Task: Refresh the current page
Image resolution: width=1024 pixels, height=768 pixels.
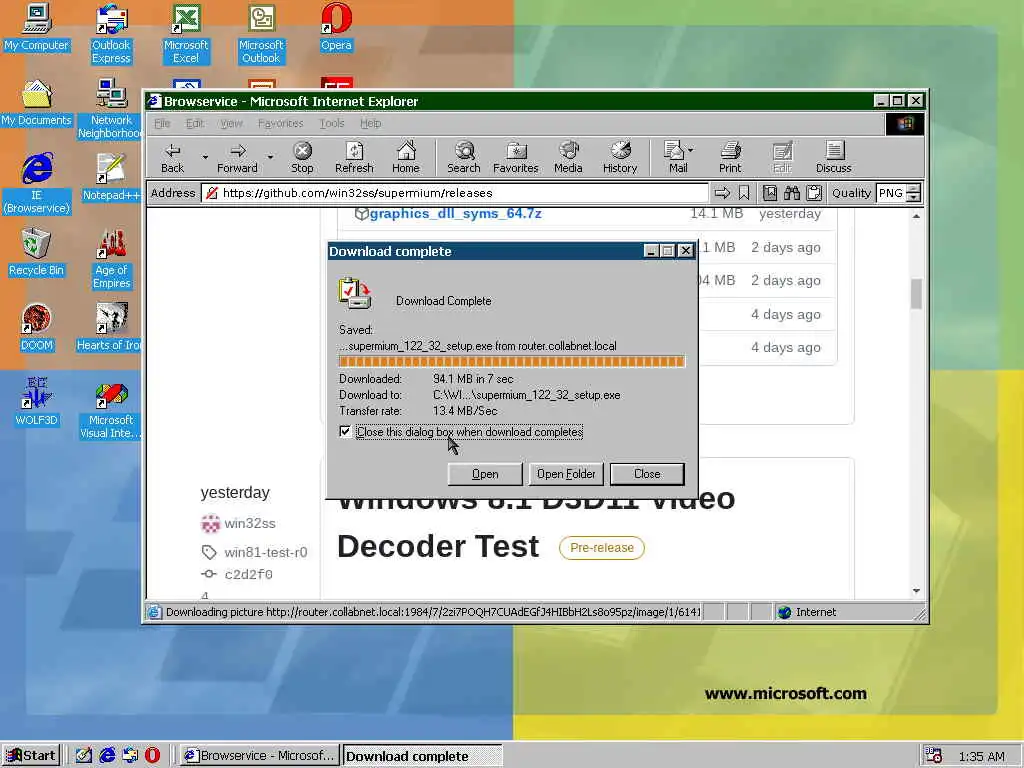Action: click(x=354, y=157)
